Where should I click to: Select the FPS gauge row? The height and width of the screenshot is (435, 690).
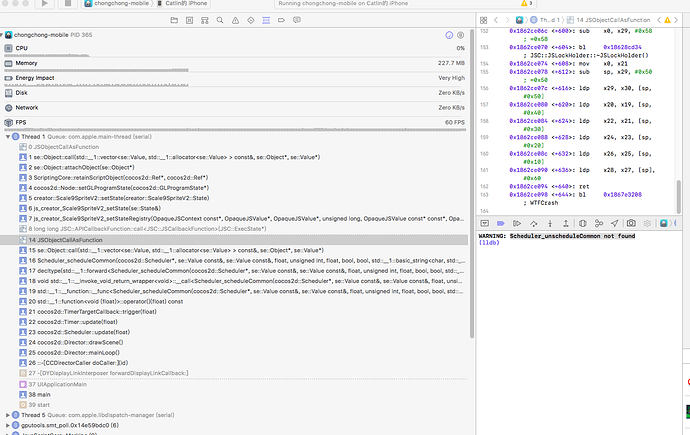click(x=235, y=123)
